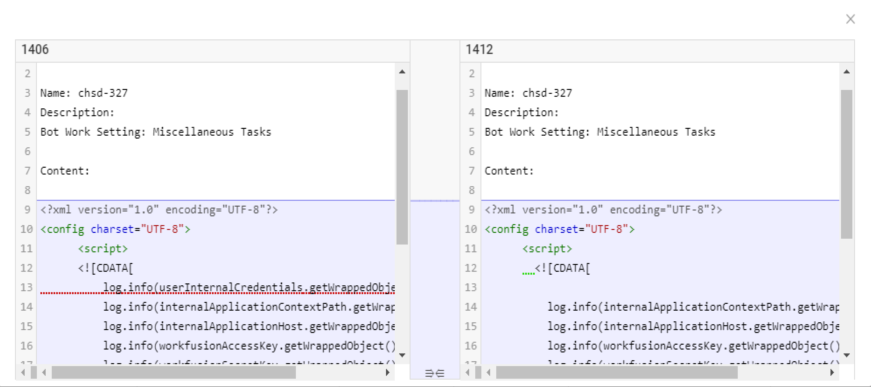
Task: Click line number 13 in the right gutter
Action: point(471,288)
